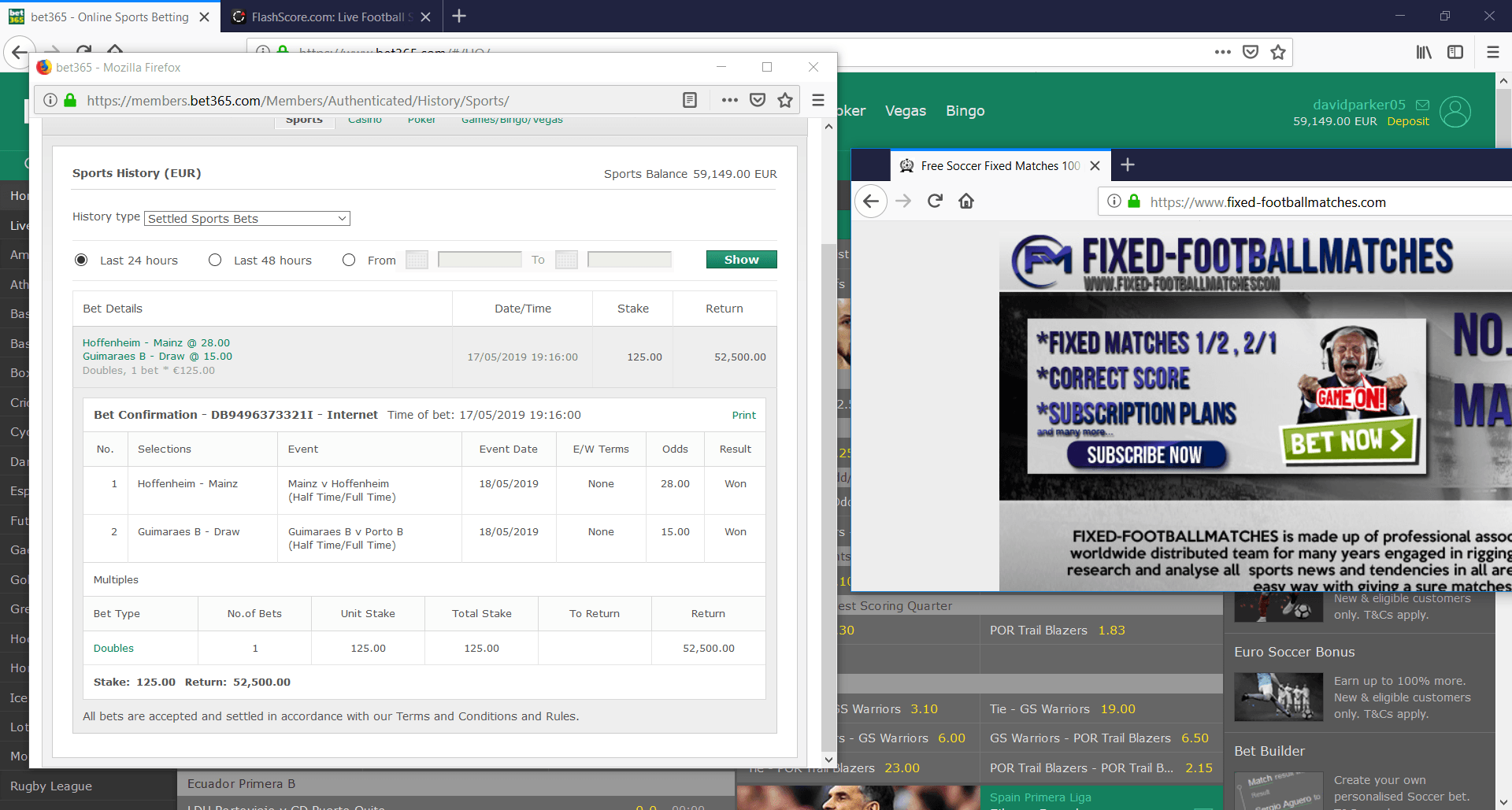
Task: Open hamburger menu in bet365 popup window
Action: click(818, 100)
